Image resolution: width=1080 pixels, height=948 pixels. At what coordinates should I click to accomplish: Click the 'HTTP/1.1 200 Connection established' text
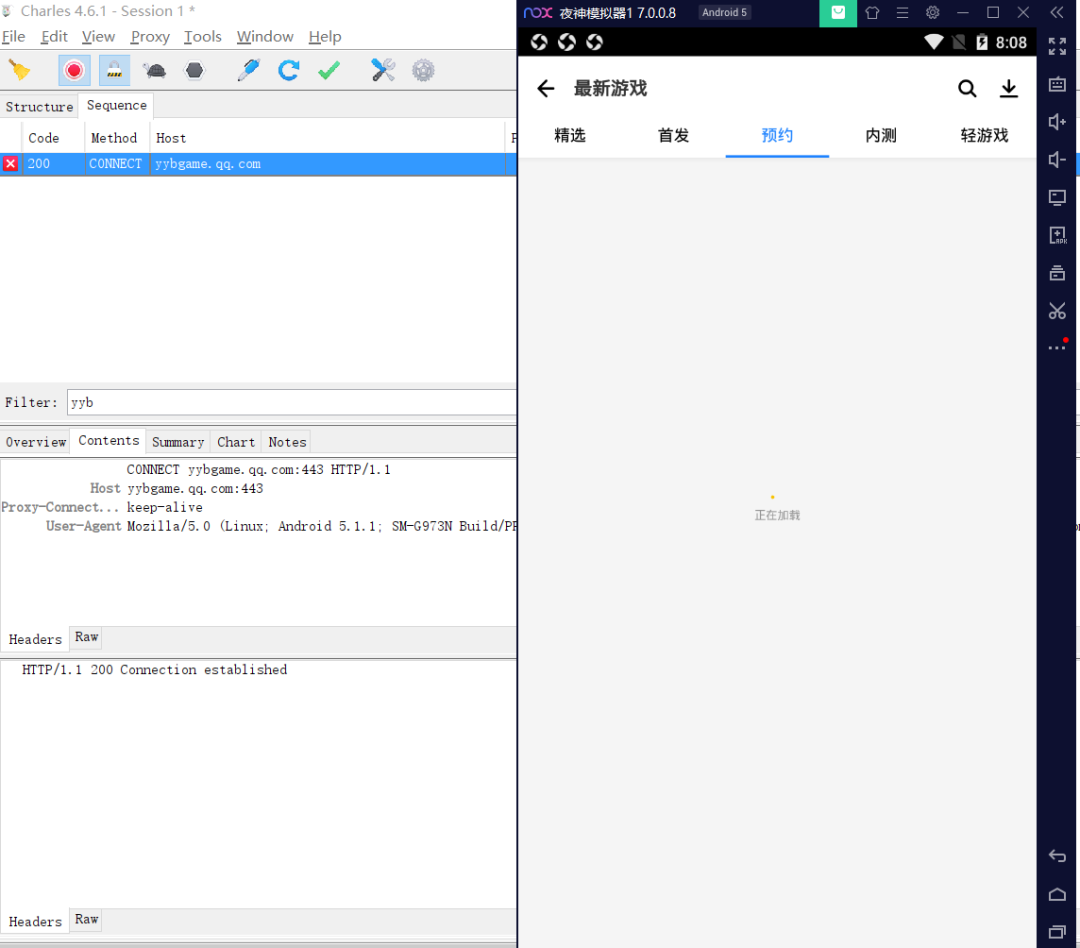coord(154,670)
